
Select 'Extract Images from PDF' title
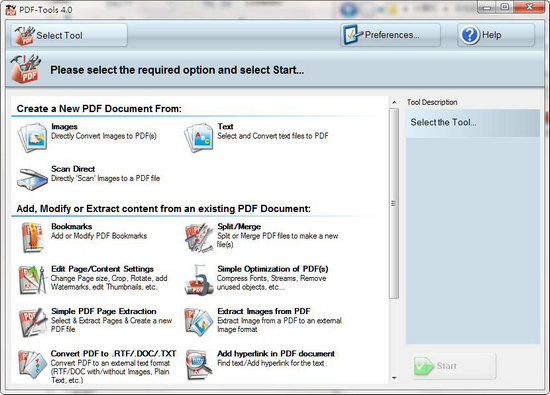click(x=264, y=311)
